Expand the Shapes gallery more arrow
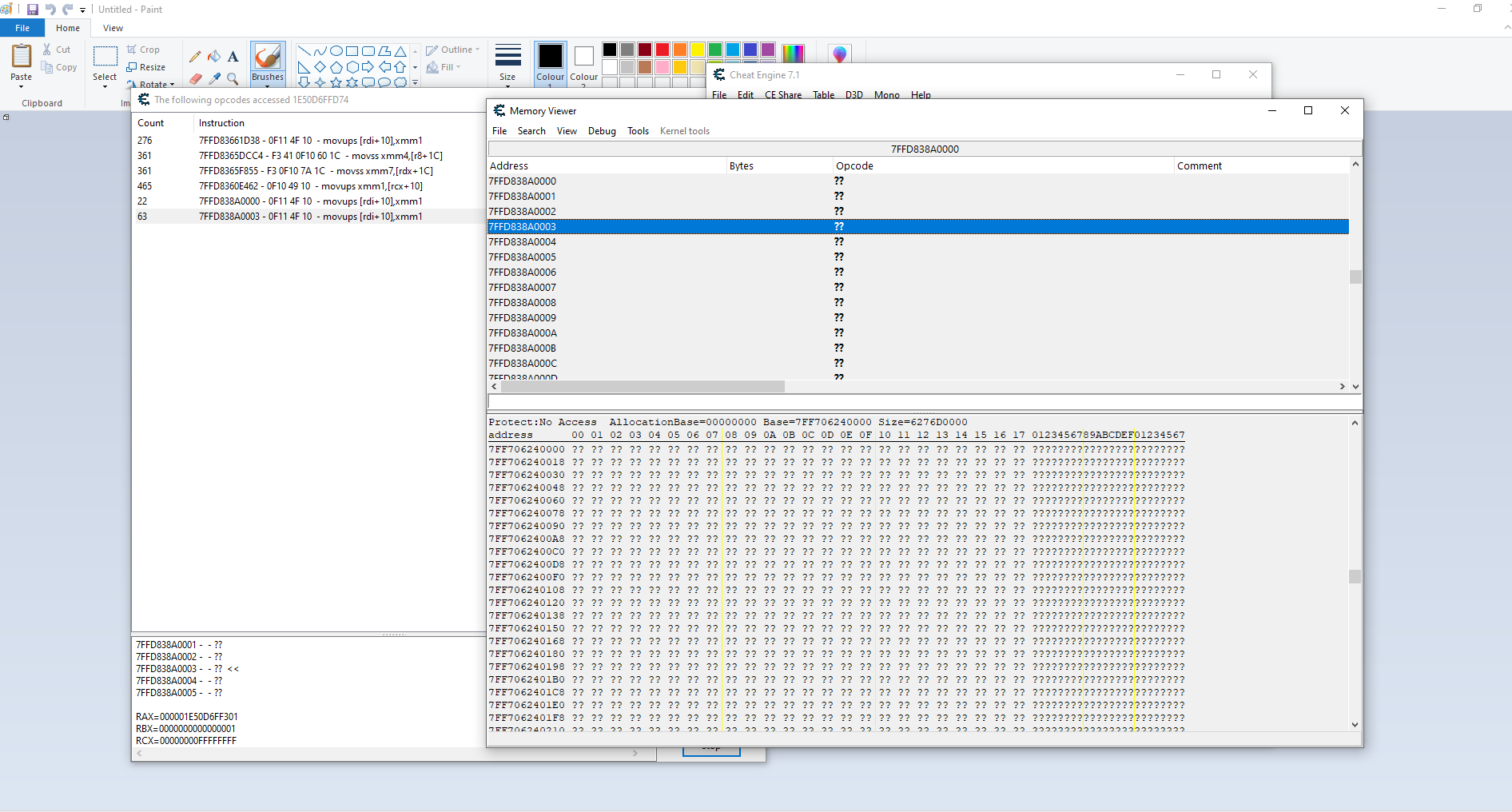The width and height of the screenshot is (1512, 812). tap(415, 82)
